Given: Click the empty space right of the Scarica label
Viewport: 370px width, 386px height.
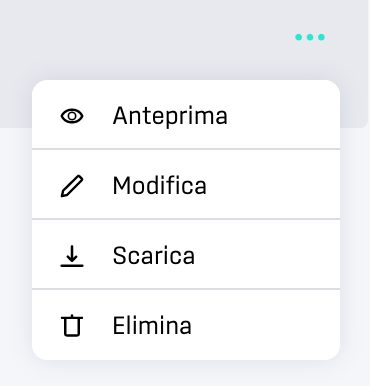Looking at the screenshot, I should pyautogui.click(x=267, y=256).
